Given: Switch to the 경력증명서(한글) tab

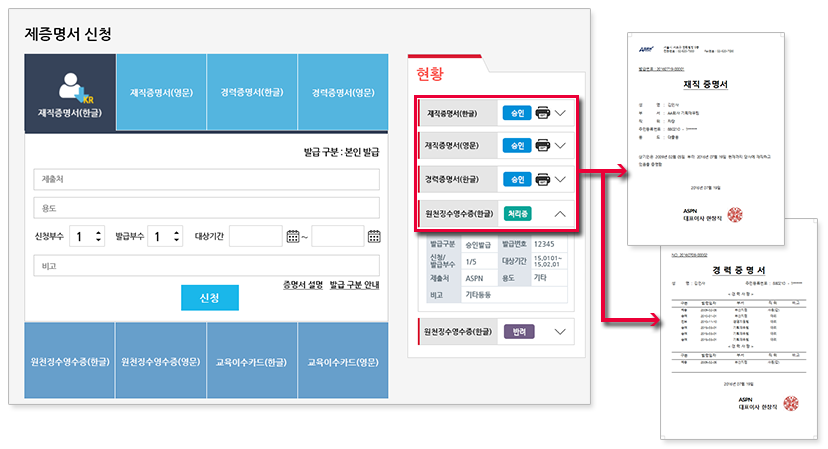Looking at the screenshot, I should pos(251,93).
